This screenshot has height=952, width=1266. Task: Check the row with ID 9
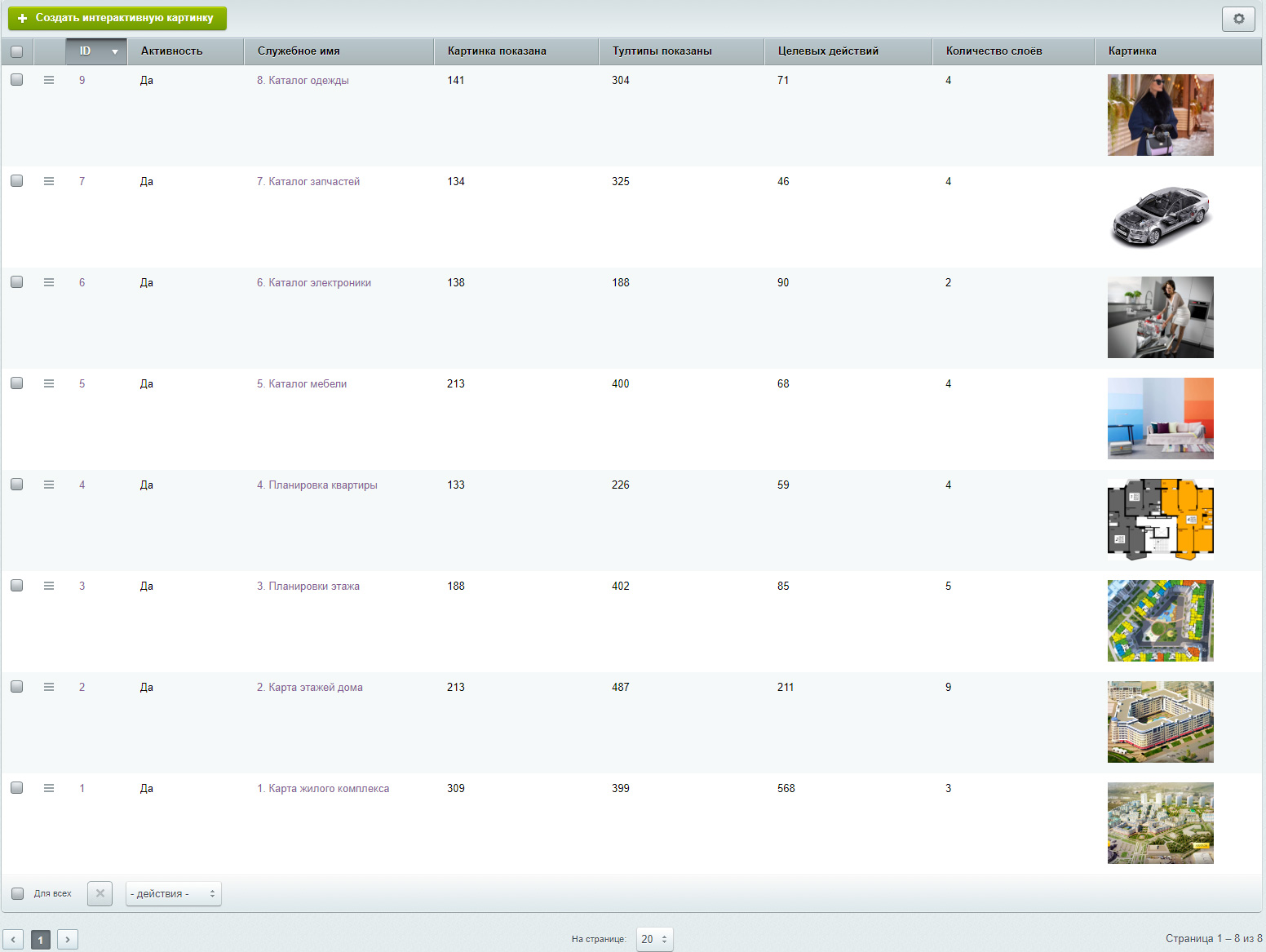(16, 80)
